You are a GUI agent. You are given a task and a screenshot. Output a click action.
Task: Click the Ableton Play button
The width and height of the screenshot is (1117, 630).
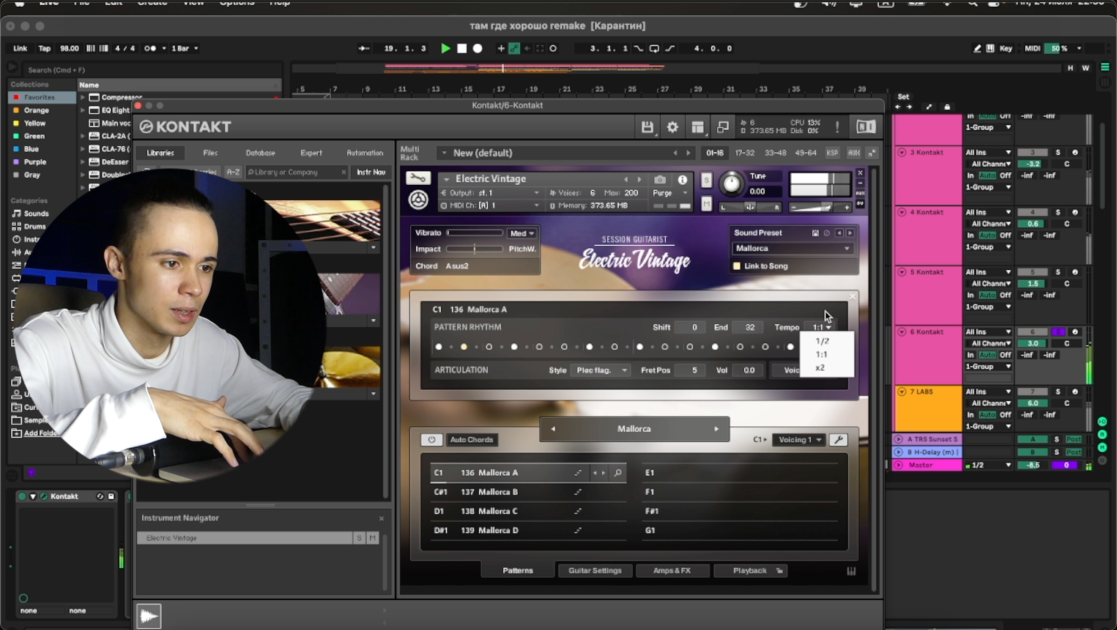tap(445, 48)
